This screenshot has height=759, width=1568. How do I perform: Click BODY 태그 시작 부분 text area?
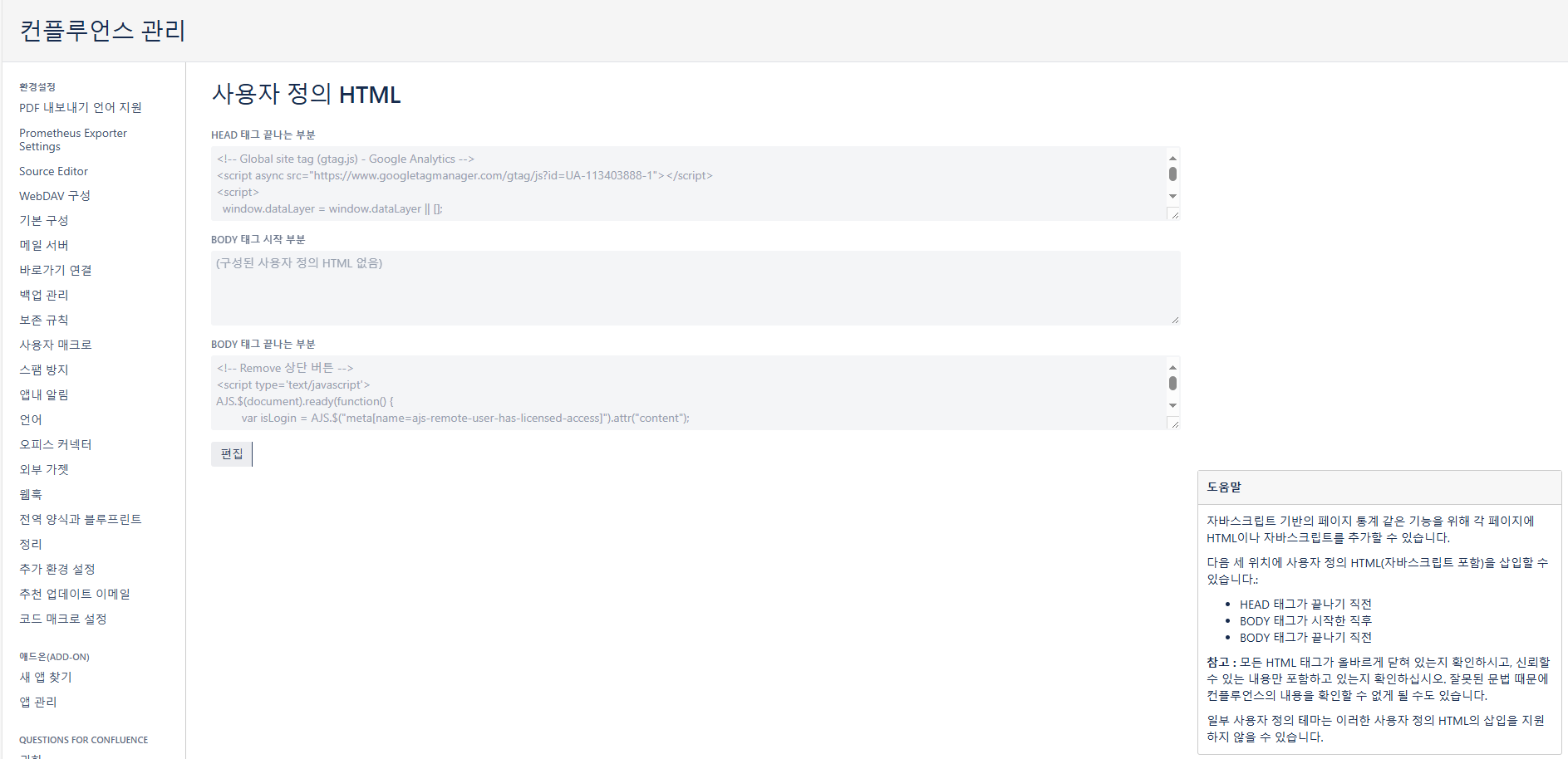696,288
